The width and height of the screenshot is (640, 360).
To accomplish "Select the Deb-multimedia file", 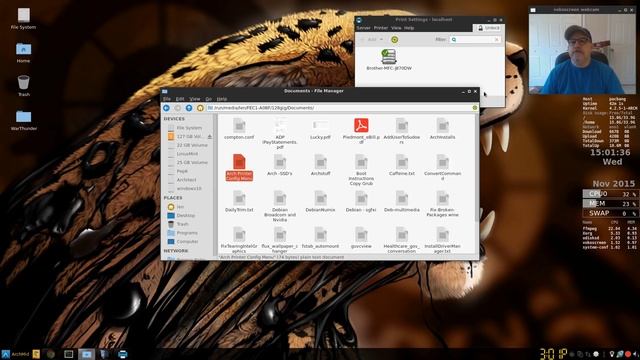I will click(402, 201).
